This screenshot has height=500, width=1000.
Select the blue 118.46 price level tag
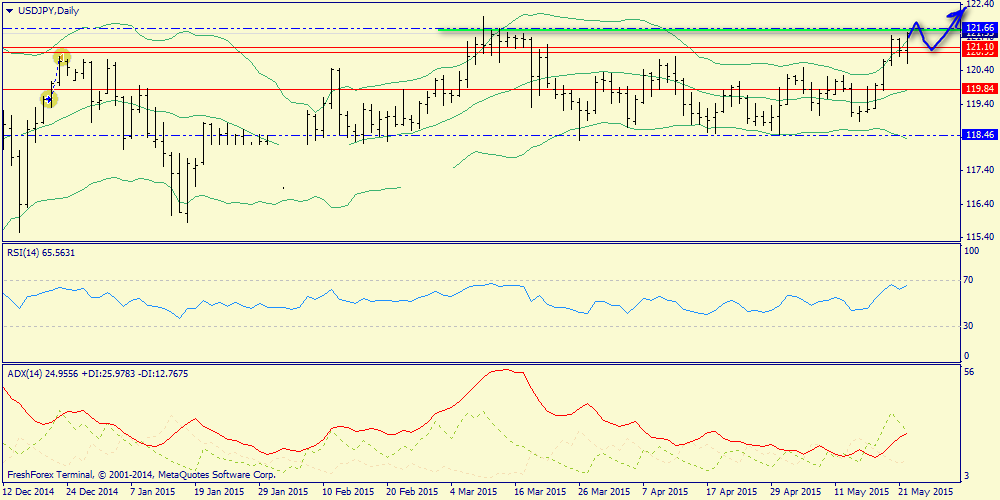click(980, 136)
